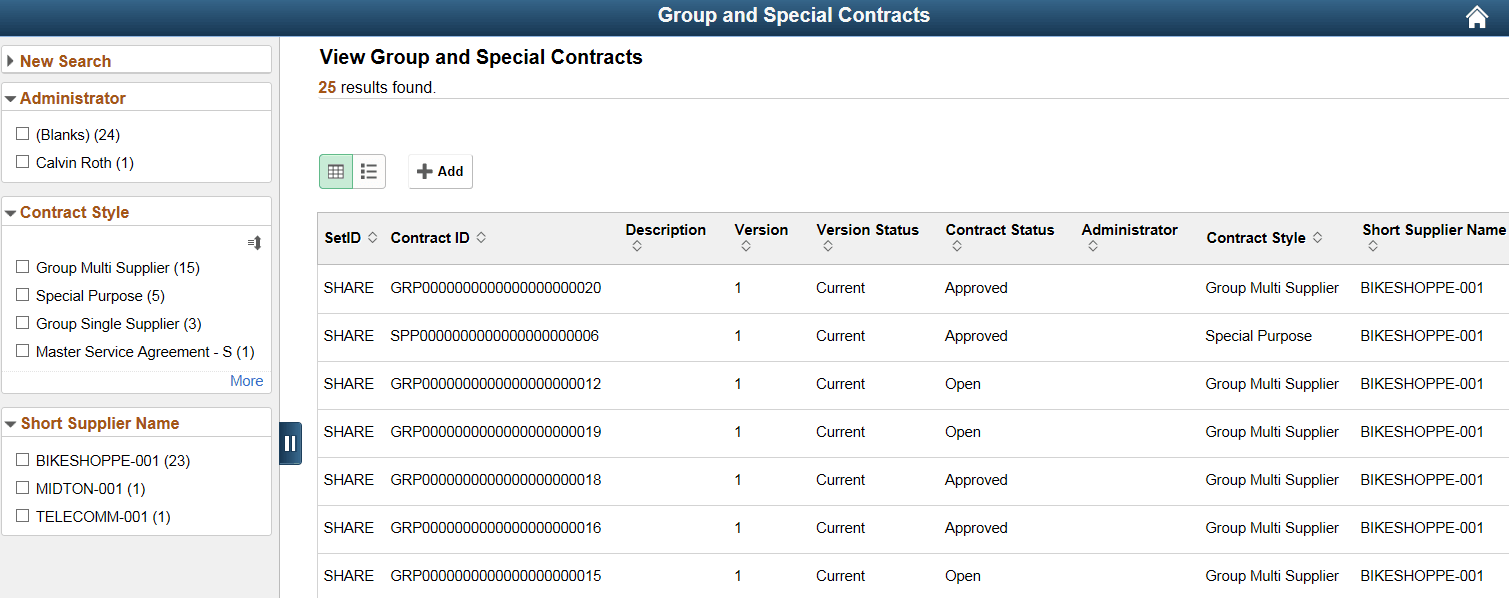Image resolution: width=1509 pixels, height=598 pixels.
Task: Click the Home icon in the header
Action: (1477, 16)
